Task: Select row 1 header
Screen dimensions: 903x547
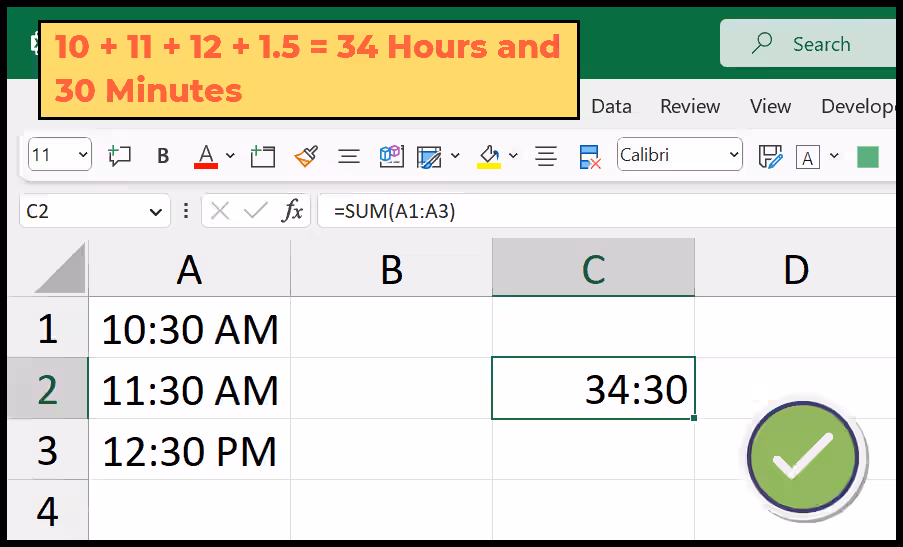Action: 48,328
